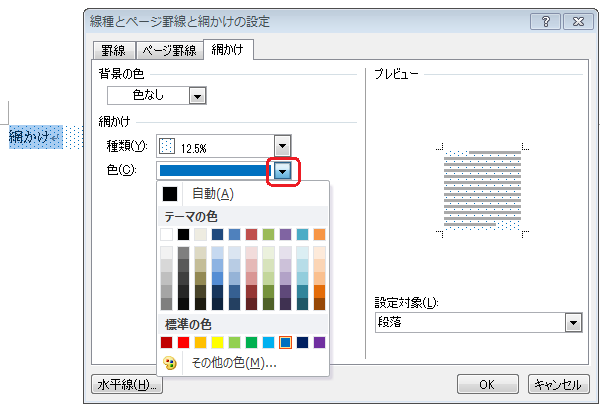
Task: Toggle the 色 color dropdown arrow
Action: [x=284, y=172]
